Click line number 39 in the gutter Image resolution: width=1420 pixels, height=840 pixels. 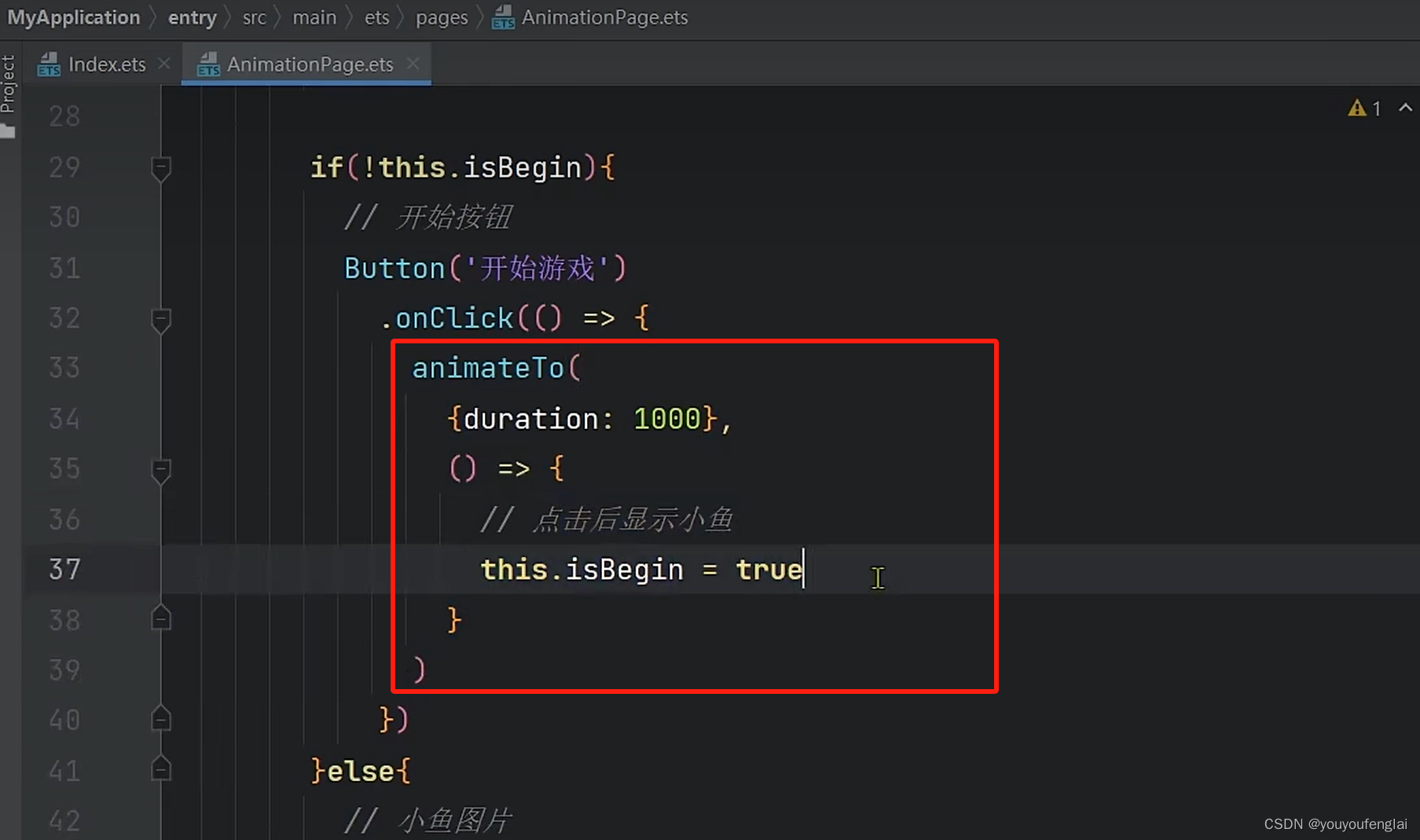click(x=64, y=669)
